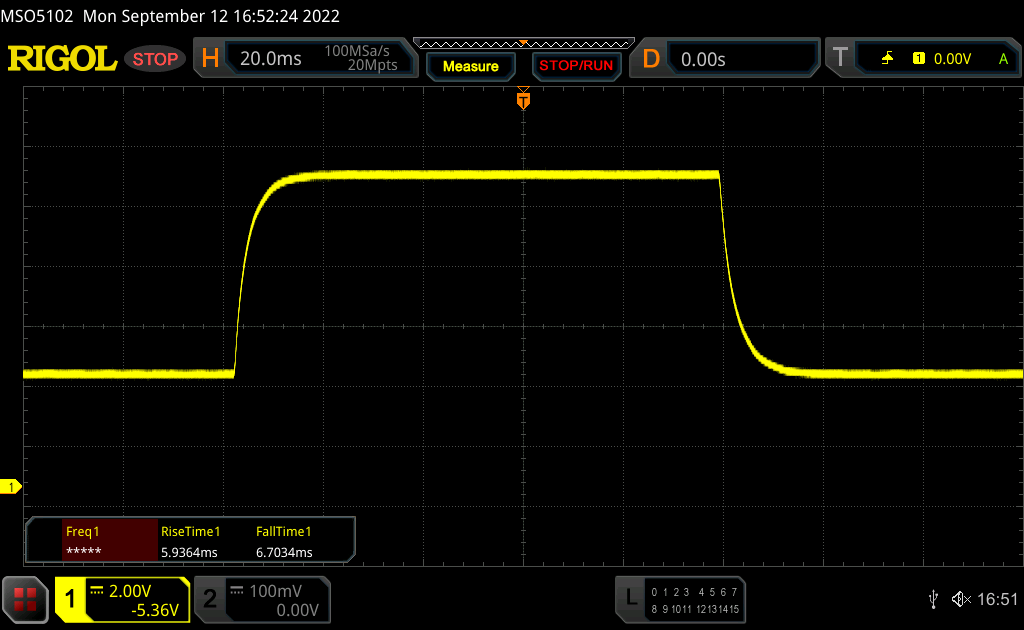
Task: Click channel 1 offset -5.36V value
Action: pos(155,610)
